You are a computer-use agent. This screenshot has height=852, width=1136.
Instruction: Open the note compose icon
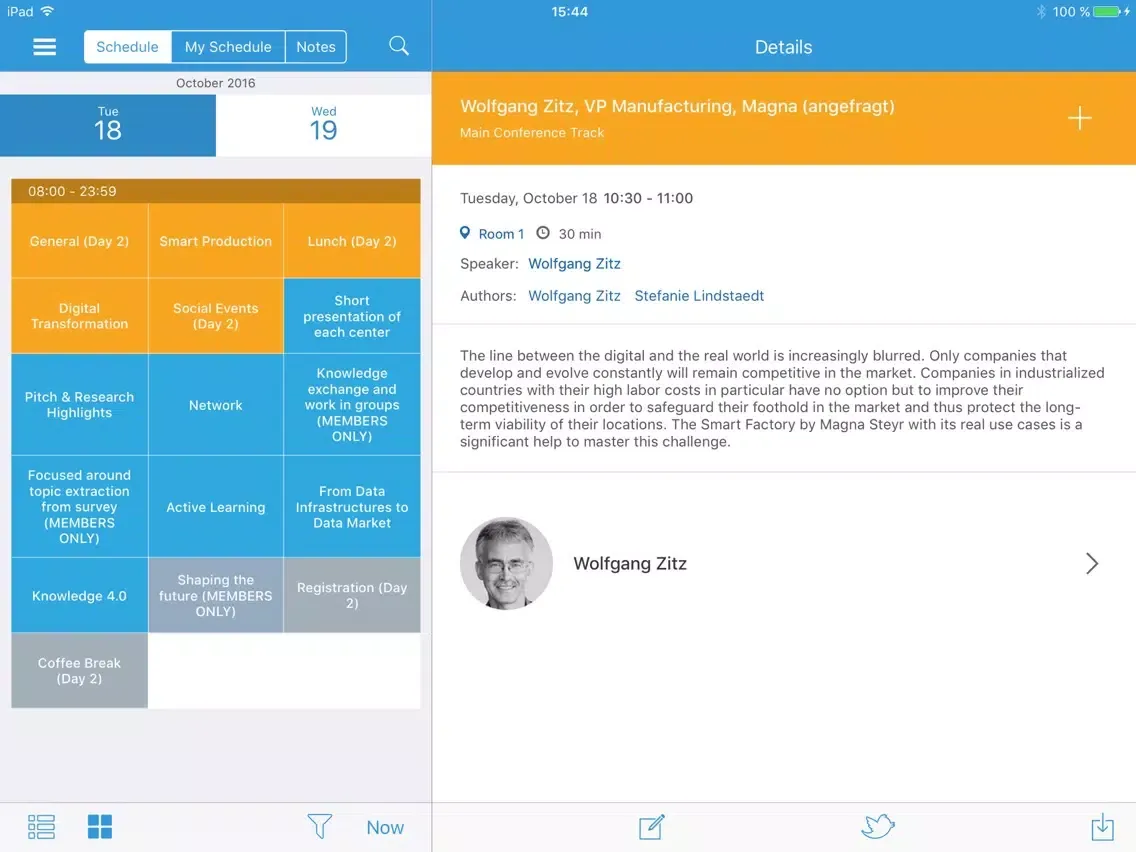coord(651,827)
